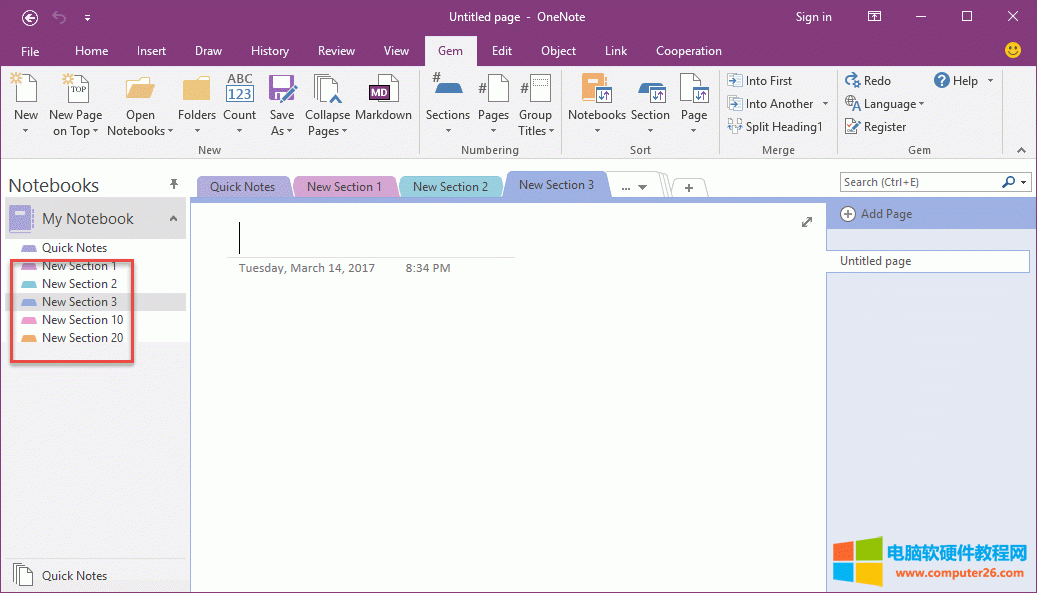Open the Folders tool in ribbon
Screen dimensions: 1037x593
[197, 92]
